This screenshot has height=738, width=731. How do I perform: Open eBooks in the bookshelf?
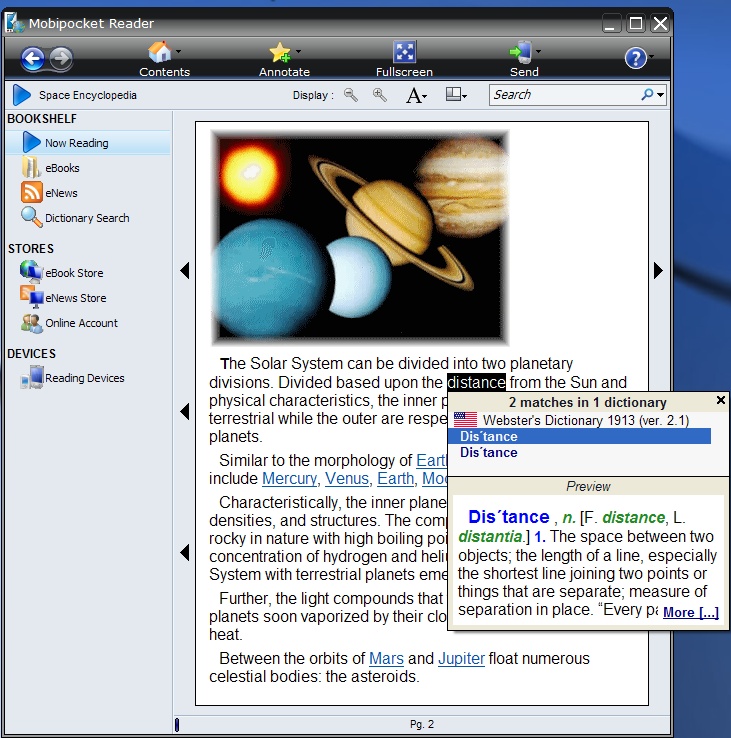pyautogui.click(x=62, y=168)
